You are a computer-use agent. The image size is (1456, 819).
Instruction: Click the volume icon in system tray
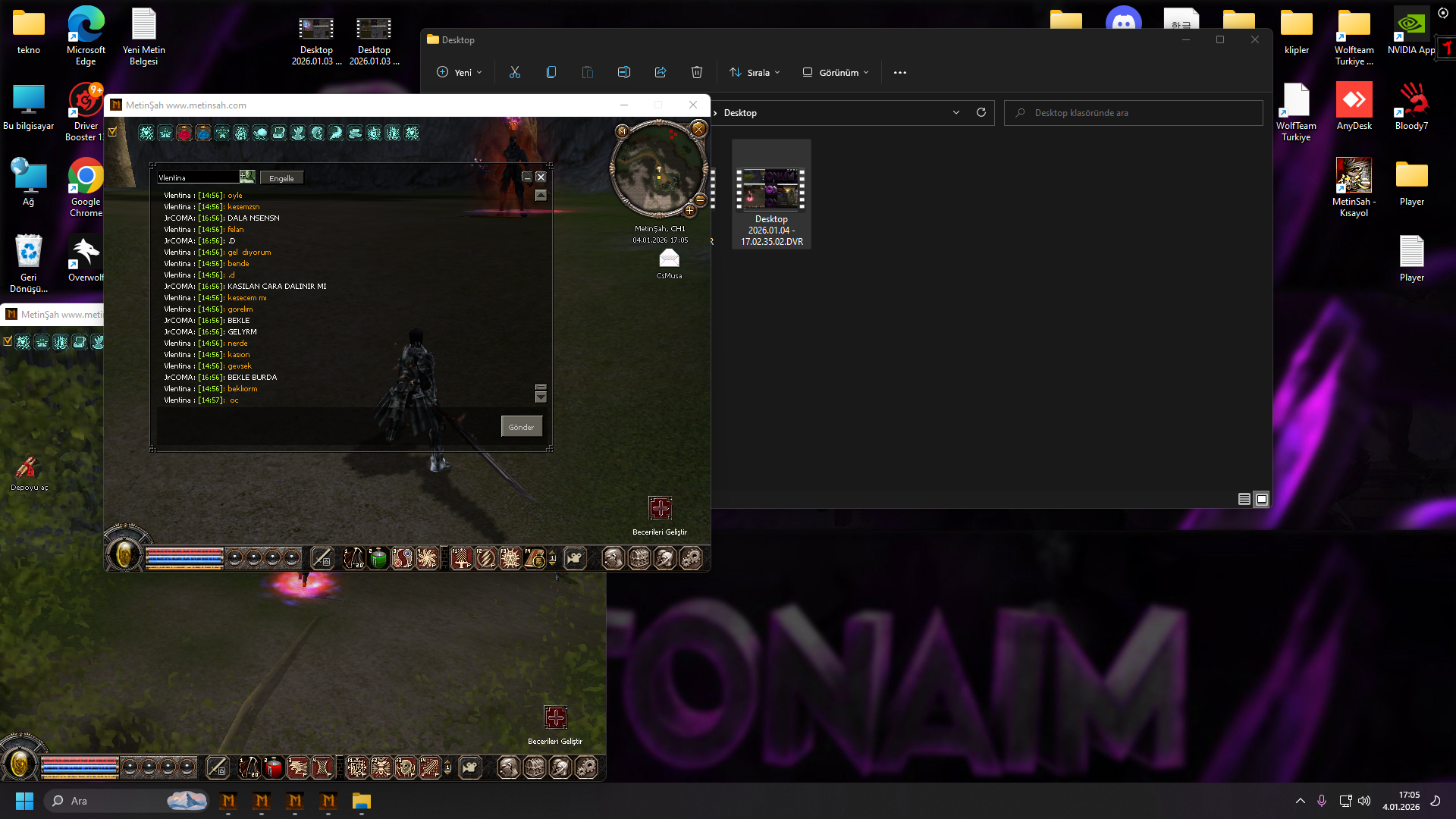pos(1364,801)
